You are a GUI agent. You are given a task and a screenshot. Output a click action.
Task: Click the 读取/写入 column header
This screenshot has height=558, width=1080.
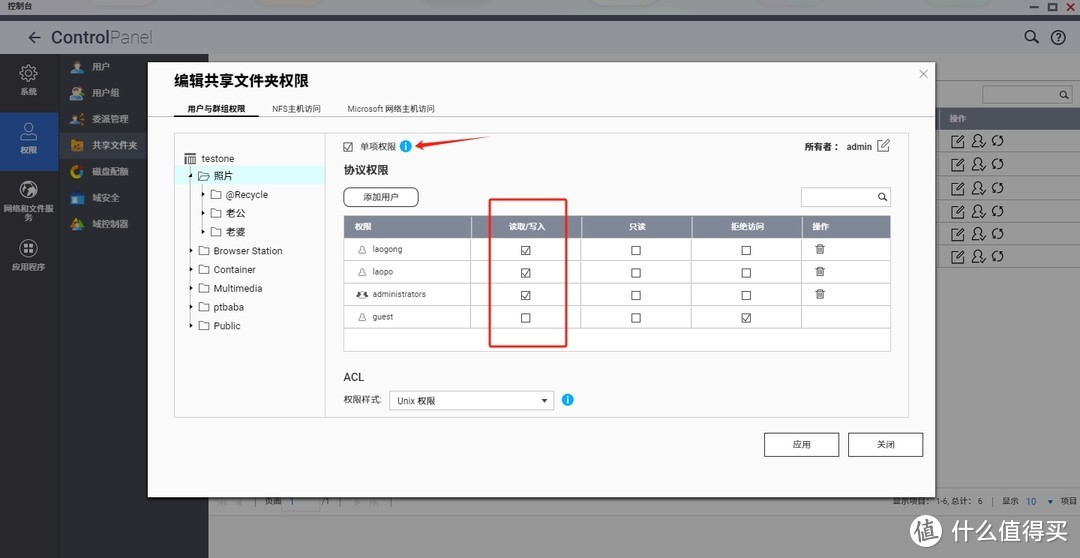526,227
